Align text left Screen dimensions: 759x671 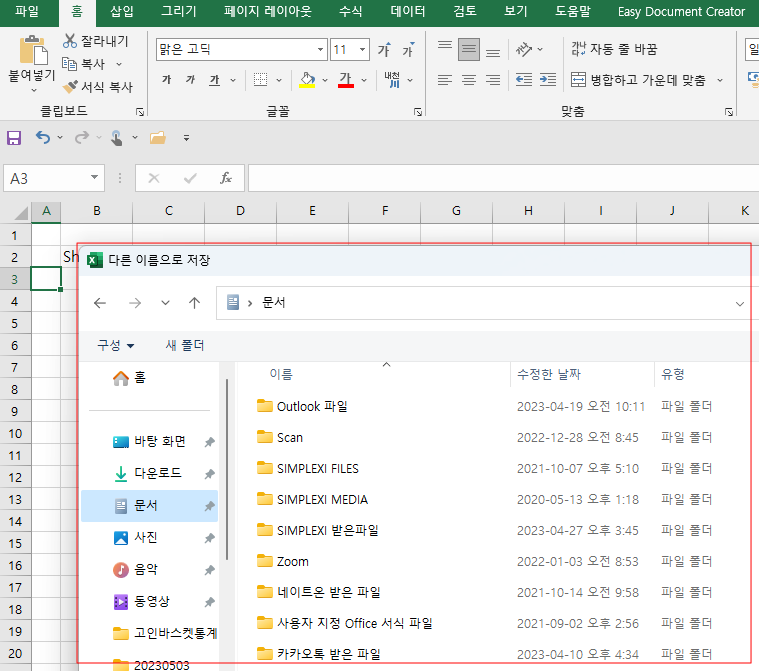tap(444, 80)
